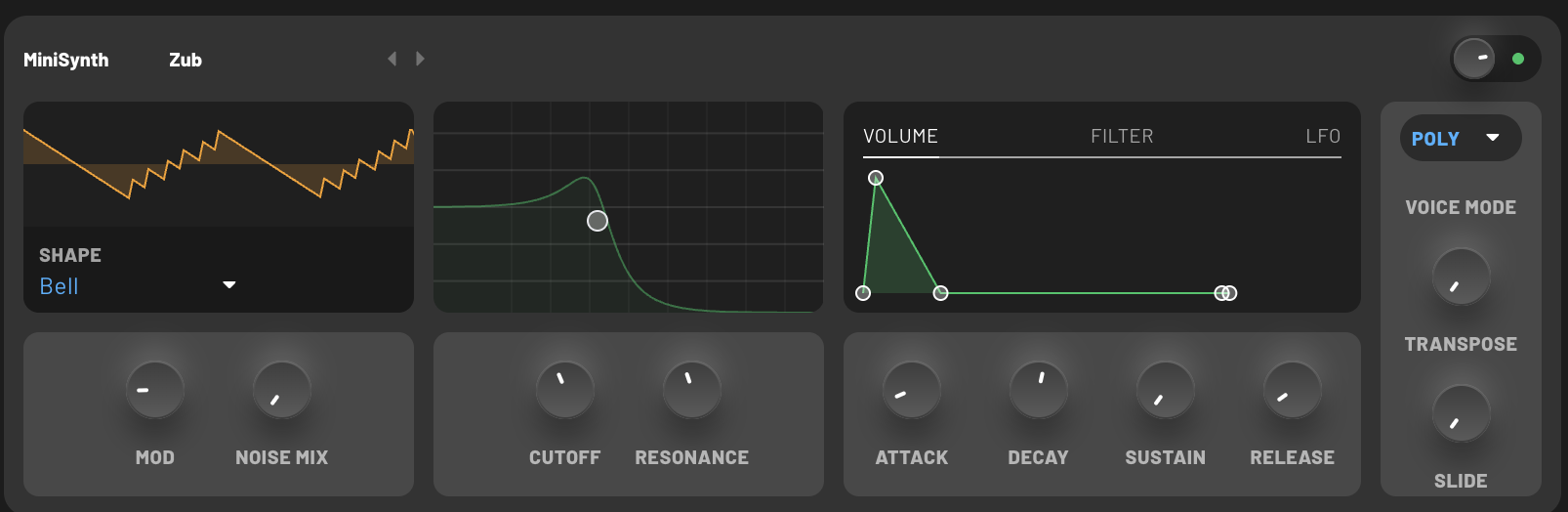The image size is (1568, 512).
Task: Click the Zub preset name
Action: [x=186, y=60]
